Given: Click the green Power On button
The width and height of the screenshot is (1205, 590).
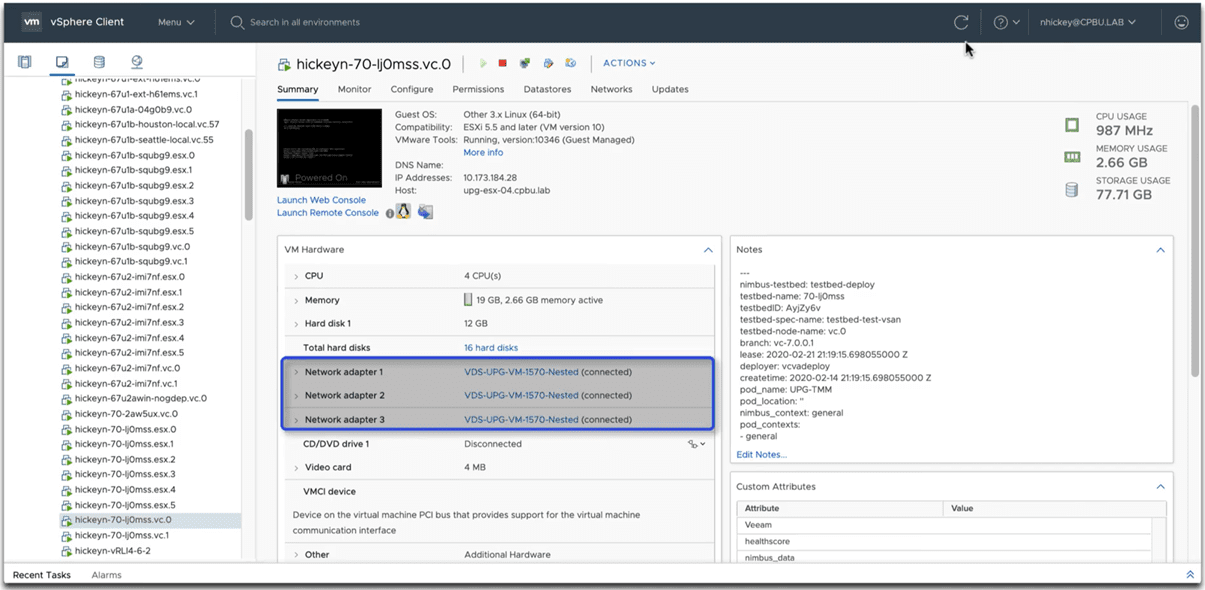Looking at the screenshot, I should (483, 64).
